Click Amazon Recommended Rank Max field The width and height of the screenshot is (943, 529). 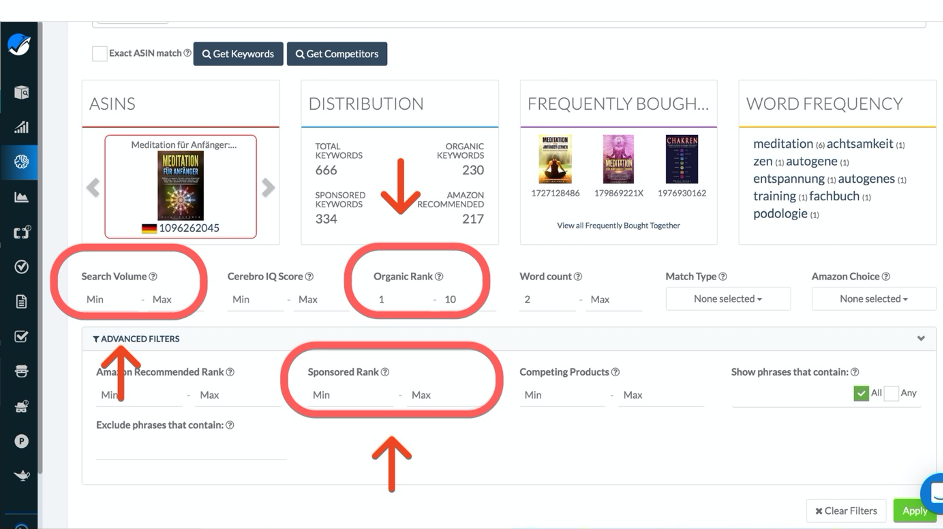238,395
